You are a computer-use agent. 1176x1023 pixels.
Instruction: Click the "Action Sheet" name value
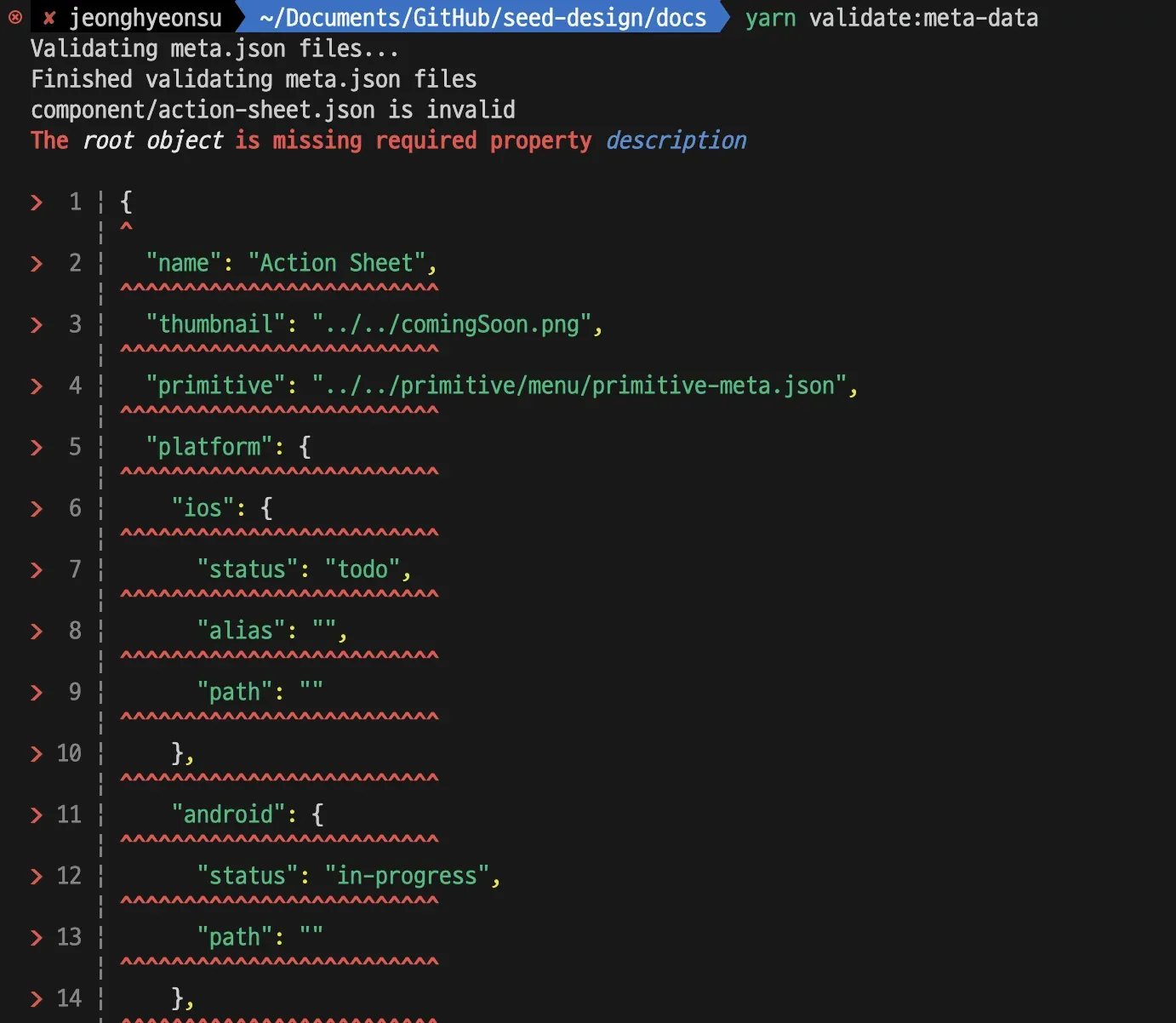[336, 263]
